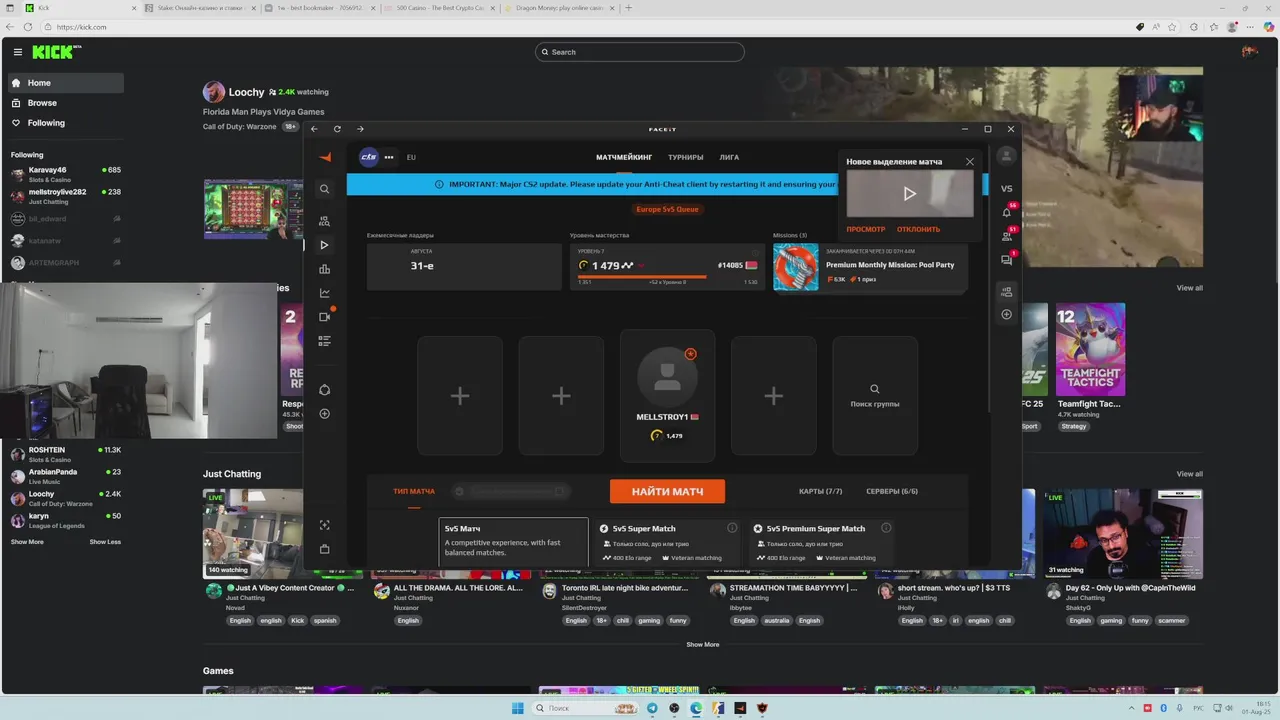Screen dimensions: 1280x720
Task: Open the Kick hamburger menu
Action: pos(18,52)
